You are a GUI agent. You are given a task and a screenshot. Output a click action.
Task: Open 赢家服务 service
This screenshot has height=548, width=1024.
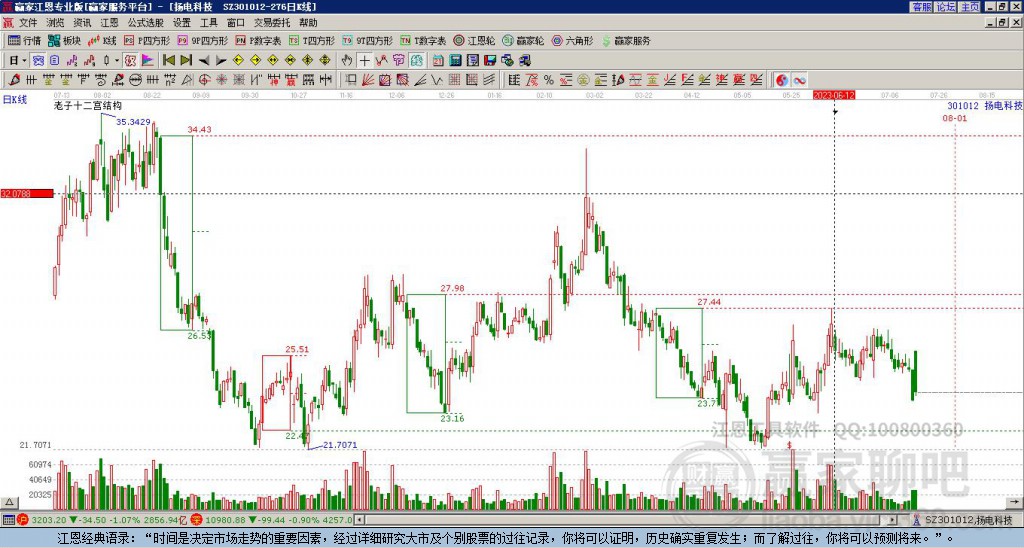(x=626, y=40)
